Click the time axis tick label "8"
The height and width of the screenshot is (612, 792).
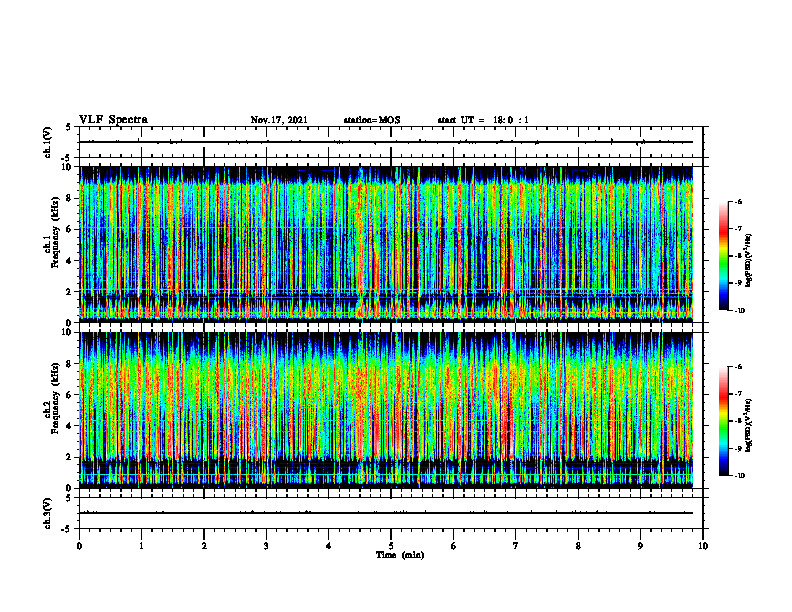[578, 546]
